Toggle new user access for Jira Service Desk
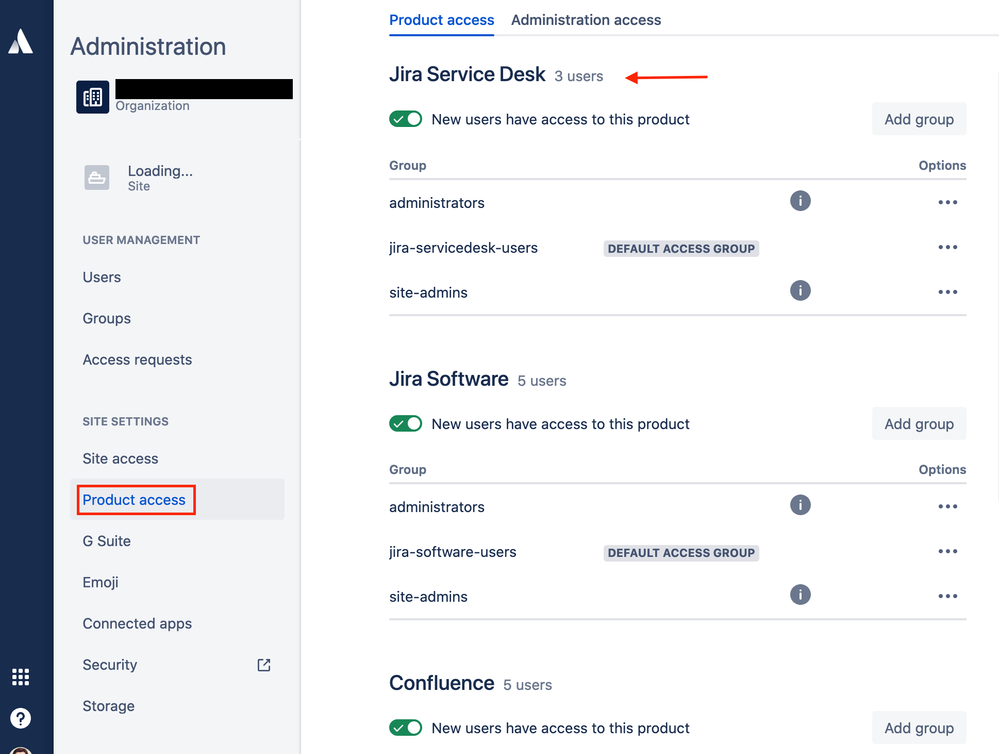The width and height of the screenshot is (999, 754). [406, 119]
